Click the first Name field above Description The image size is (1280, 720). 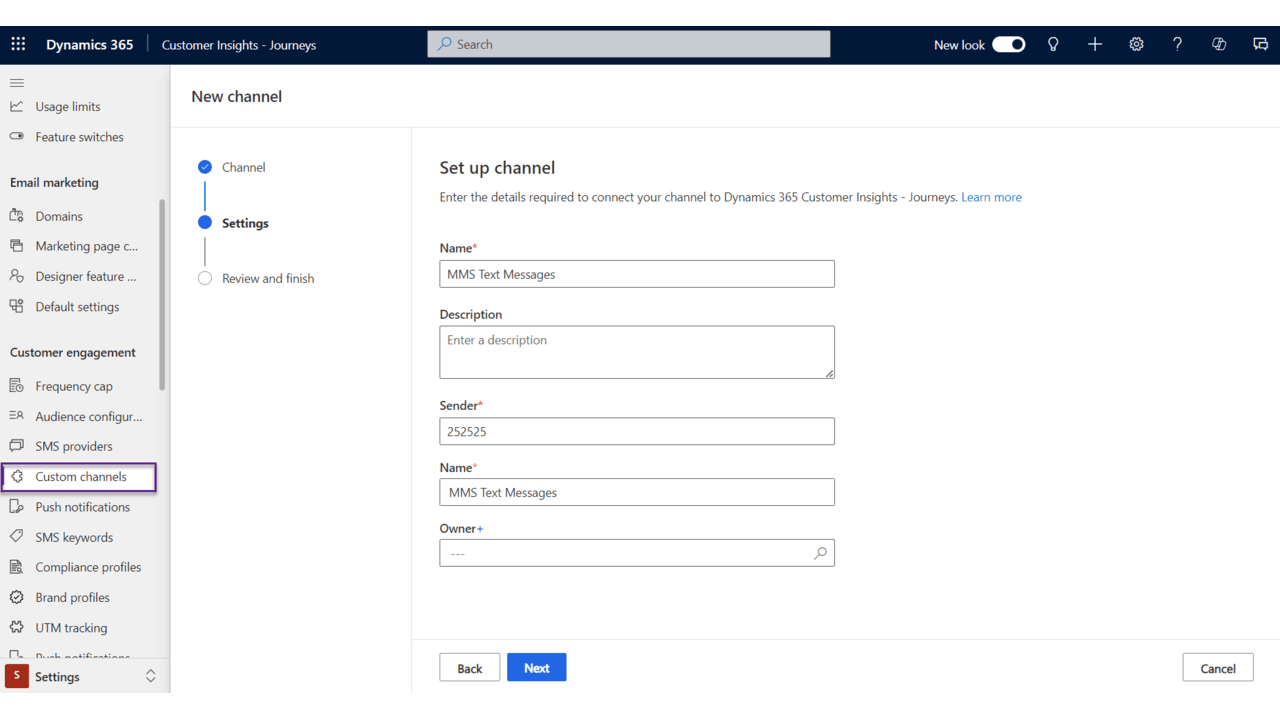[x=637, y=274]
